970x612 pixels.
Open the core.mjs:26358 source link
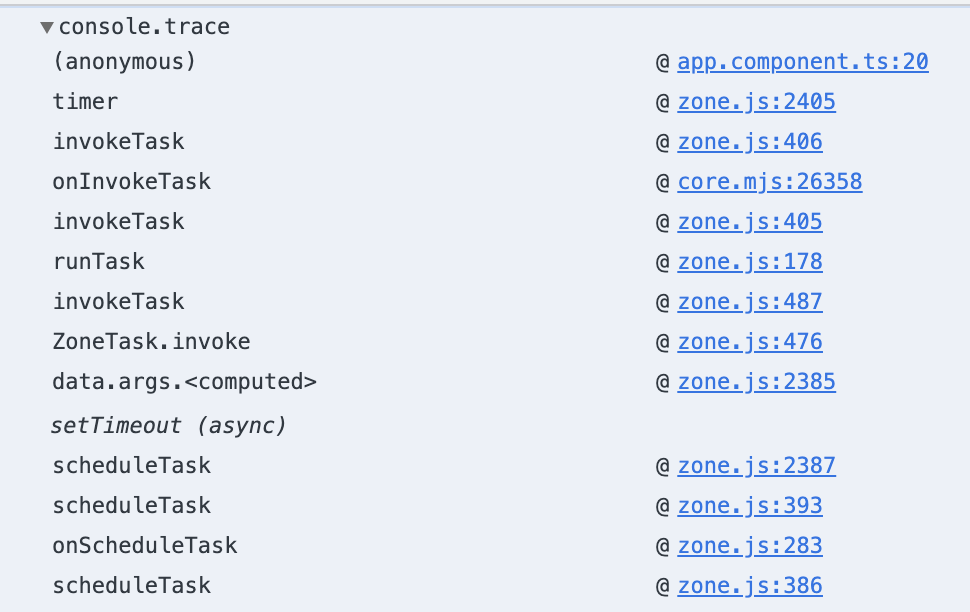point(770,182)
